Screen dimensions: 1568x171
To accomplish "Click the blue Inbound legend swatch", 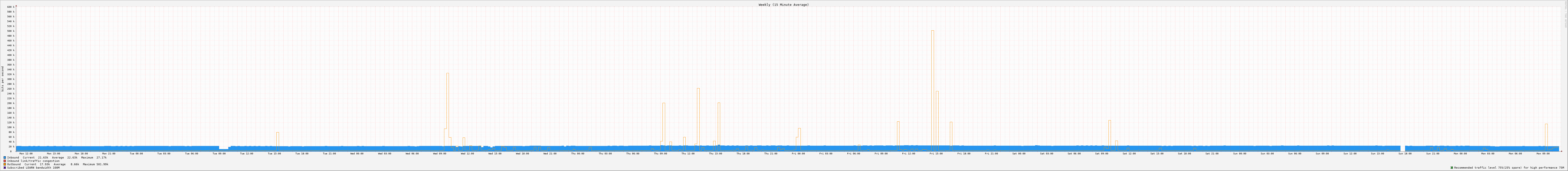I will (5, 158).
